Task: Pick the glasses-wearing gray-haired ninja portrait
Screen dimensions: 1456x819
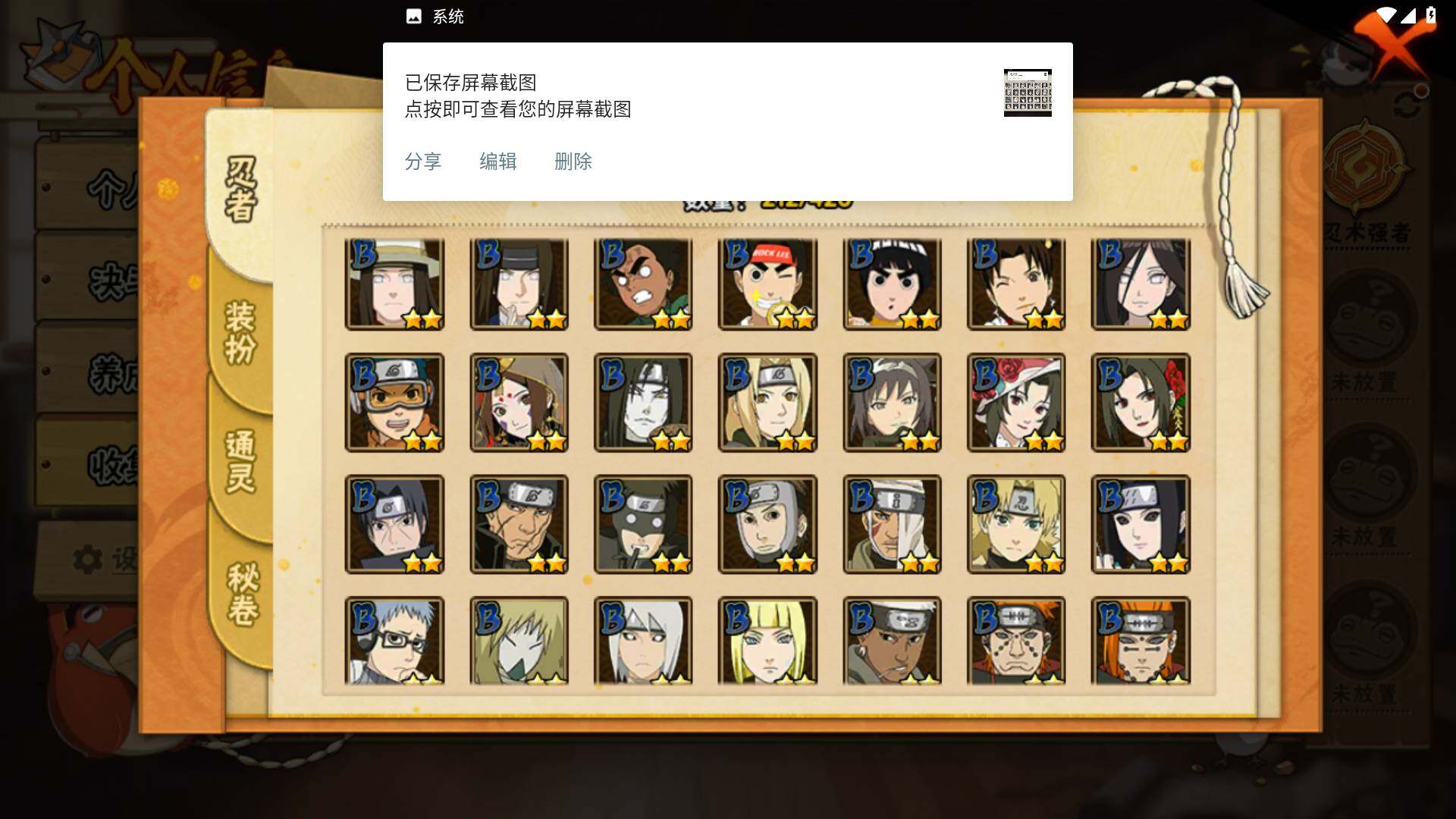Action: pyautogui.click(x=394, y=641)
